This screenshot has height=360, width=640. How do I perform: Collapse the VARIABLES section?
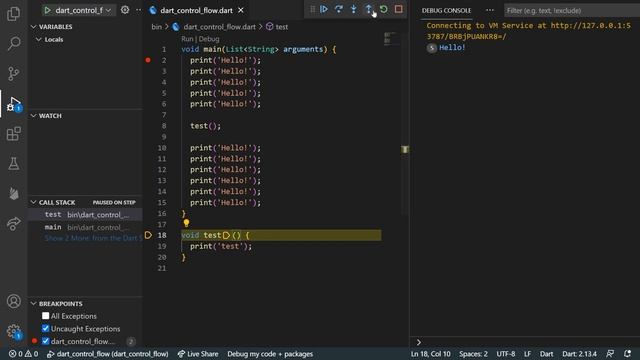pyautogui.click(x=33, y=27)
